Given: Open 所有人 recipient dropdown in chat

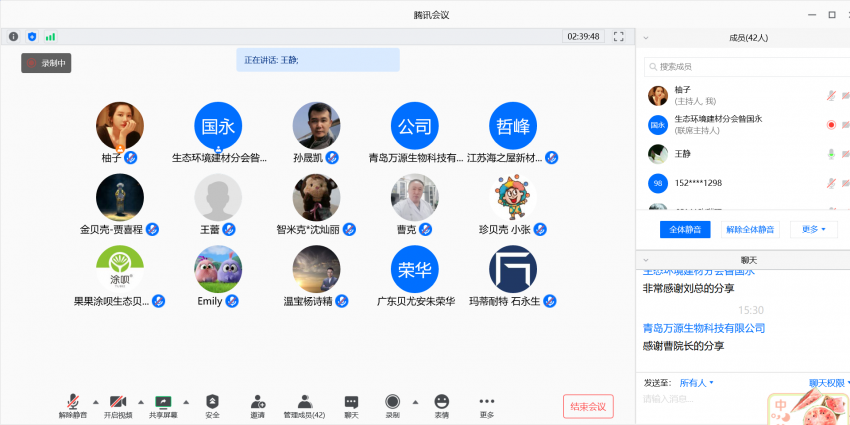Looking at the screenshot, I should tap(697, 383).
